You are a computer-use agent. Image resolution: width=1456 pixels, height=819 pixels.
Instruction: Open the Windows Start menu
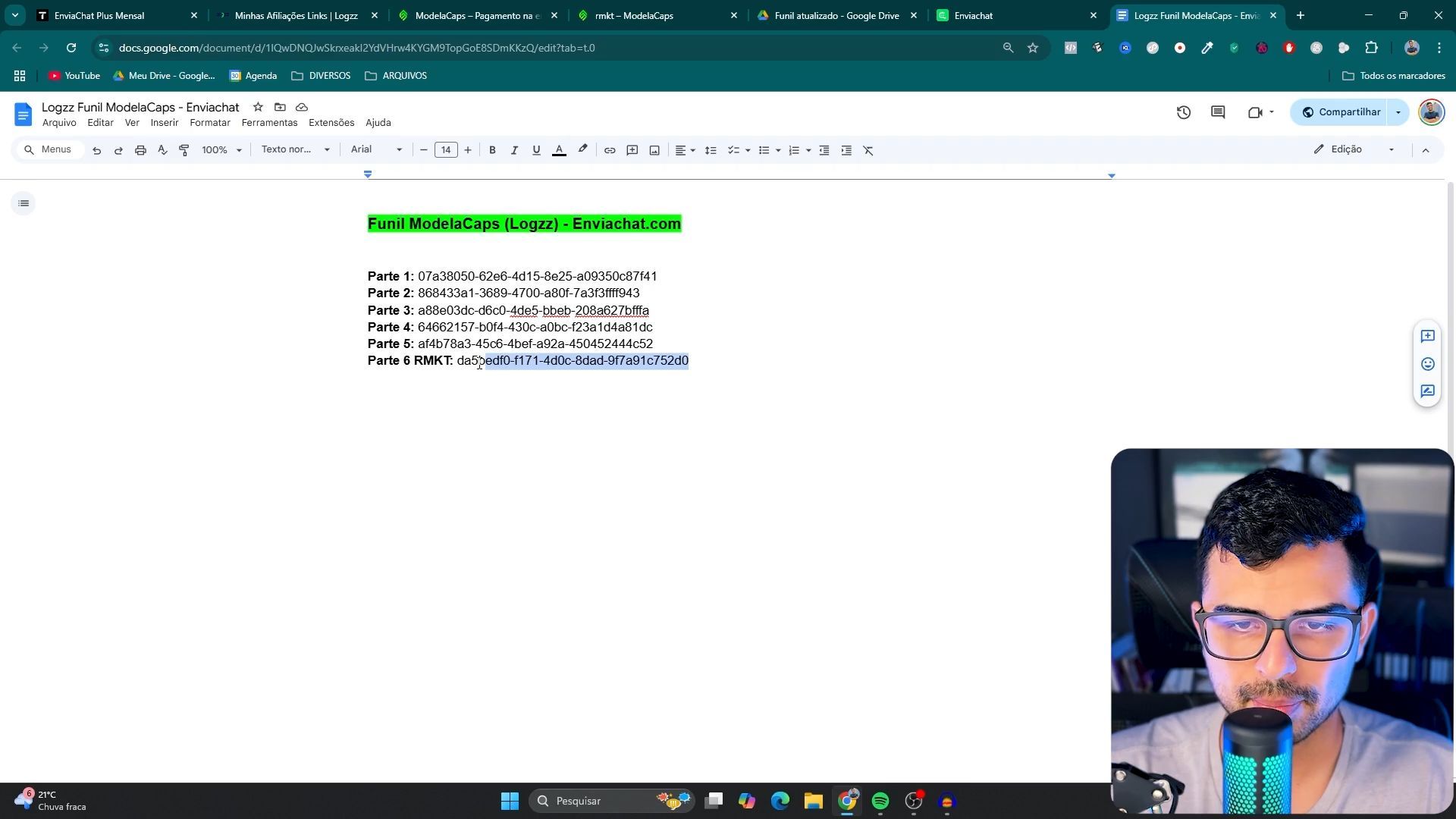click(510, 801)
